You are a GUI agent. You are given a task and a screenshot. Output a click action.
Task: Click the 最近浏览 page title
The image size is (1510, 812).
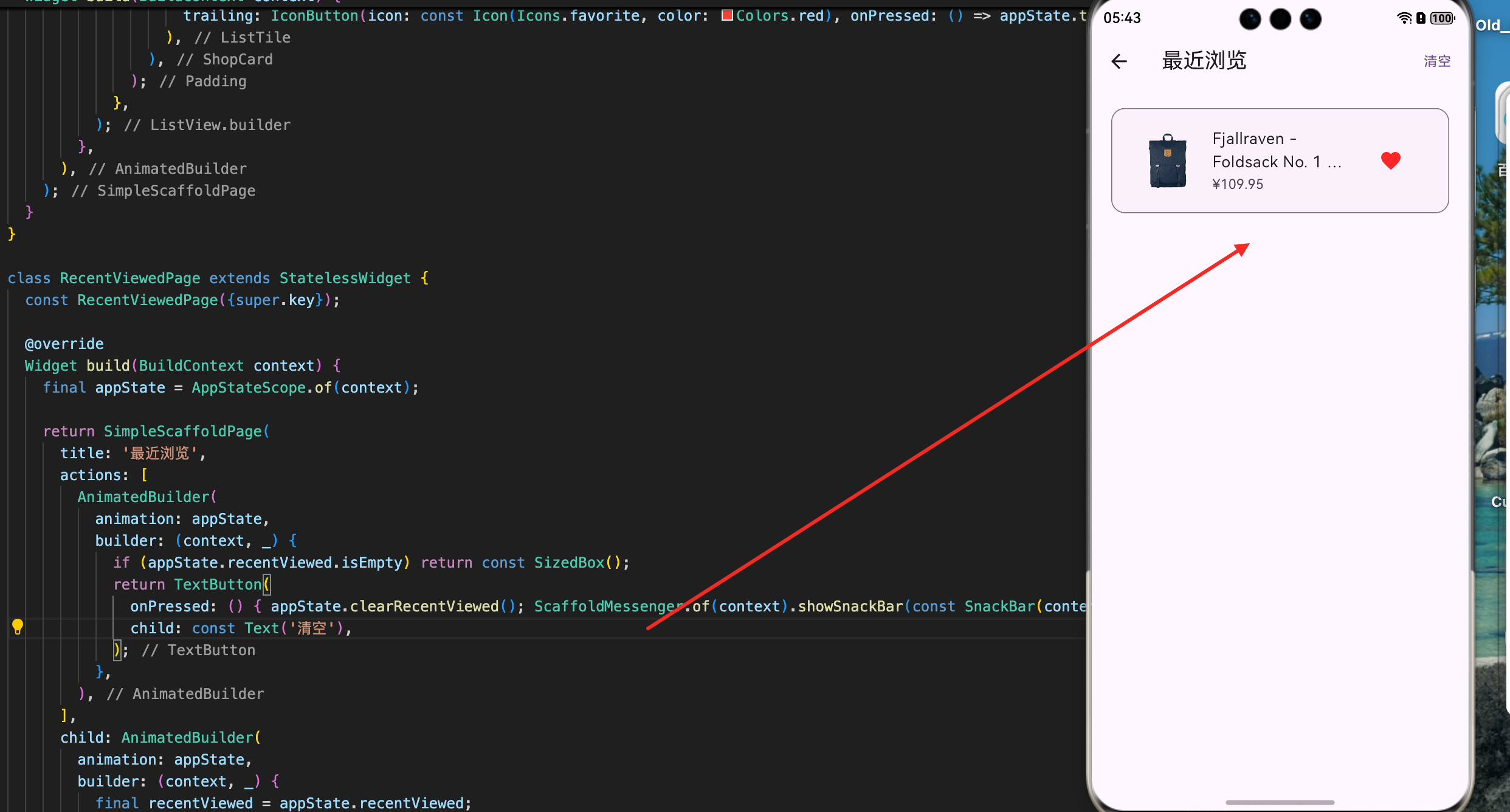tap(1204, 61)
